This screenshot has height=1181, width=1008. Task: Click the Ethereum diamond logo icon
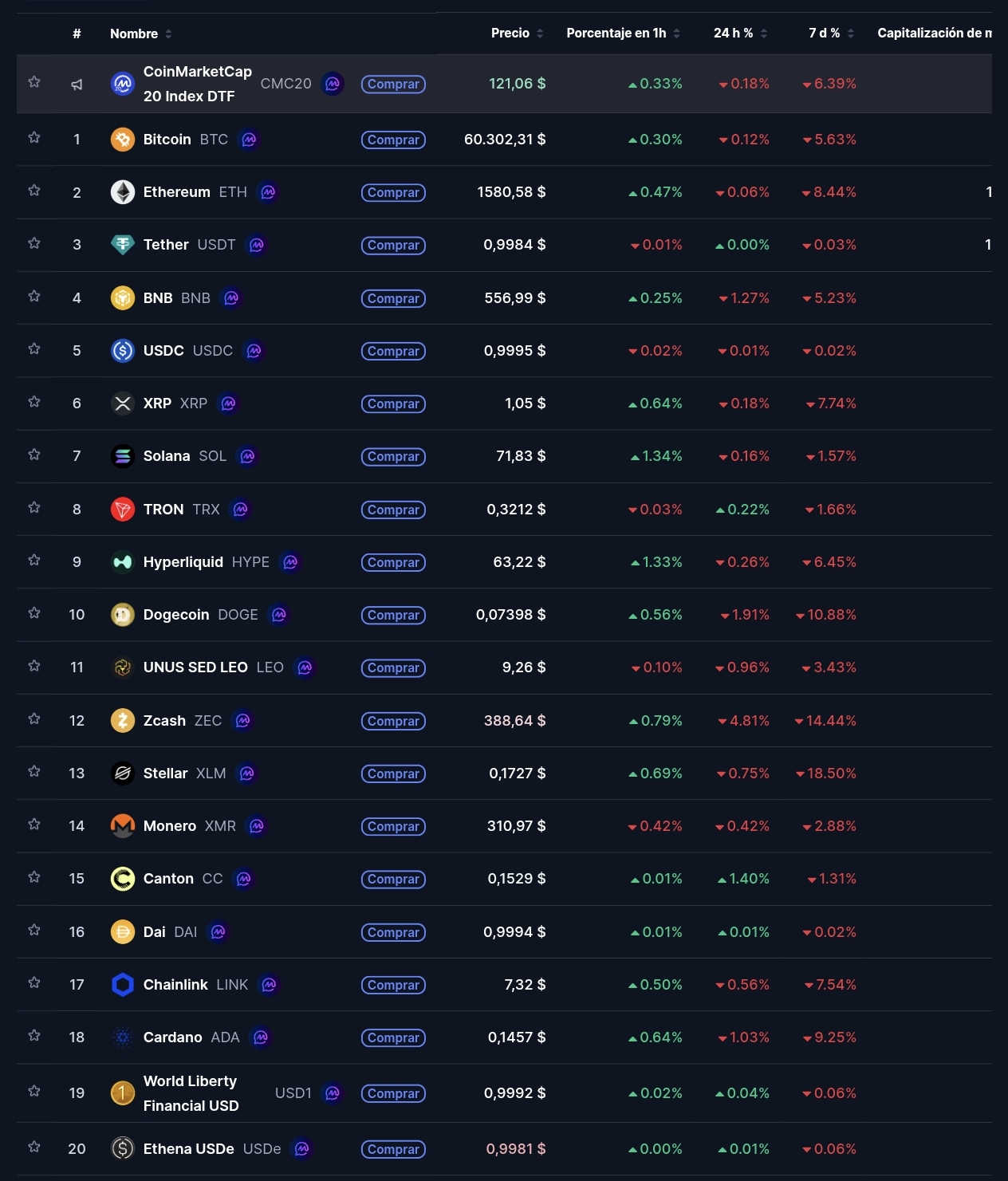pyautogui.click(x=122, y=192)
